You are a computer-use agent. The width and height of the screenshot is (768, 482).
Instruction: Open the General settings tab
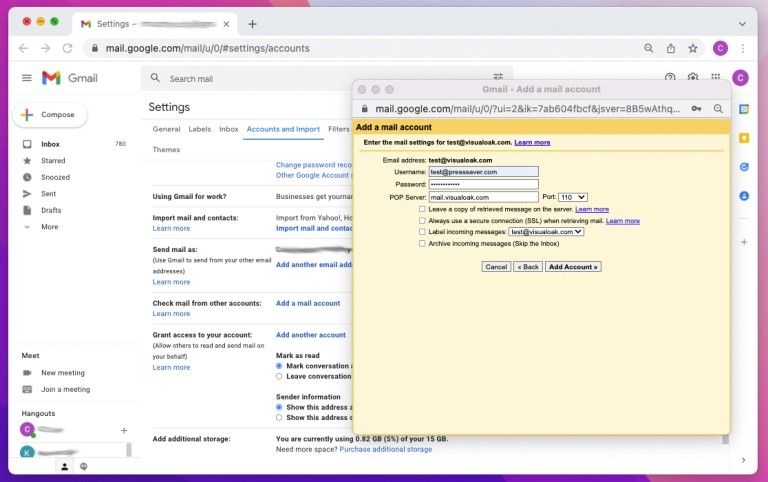(167, 129)
